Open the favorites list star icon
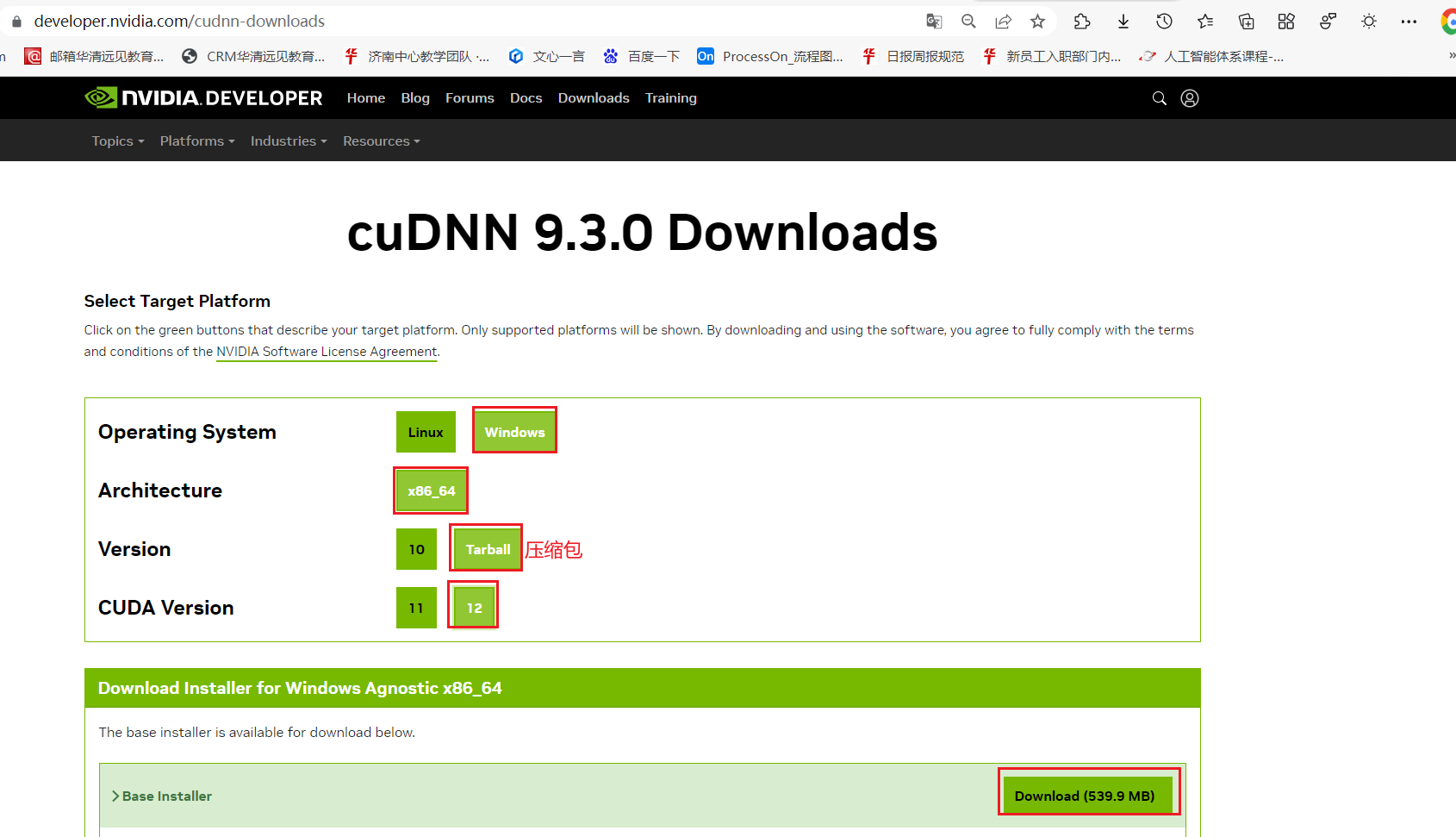Screen dimensions: 1456x837 [x=1205, y=22]
